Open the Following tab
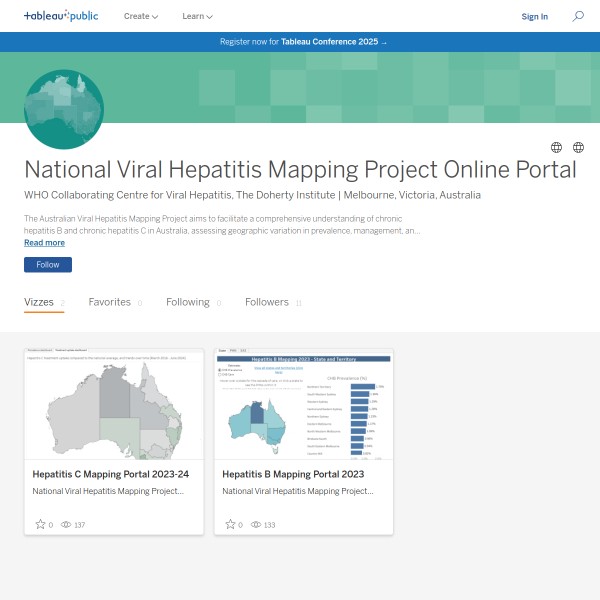This screenshot has width=600, height=600. click(188, 302)
